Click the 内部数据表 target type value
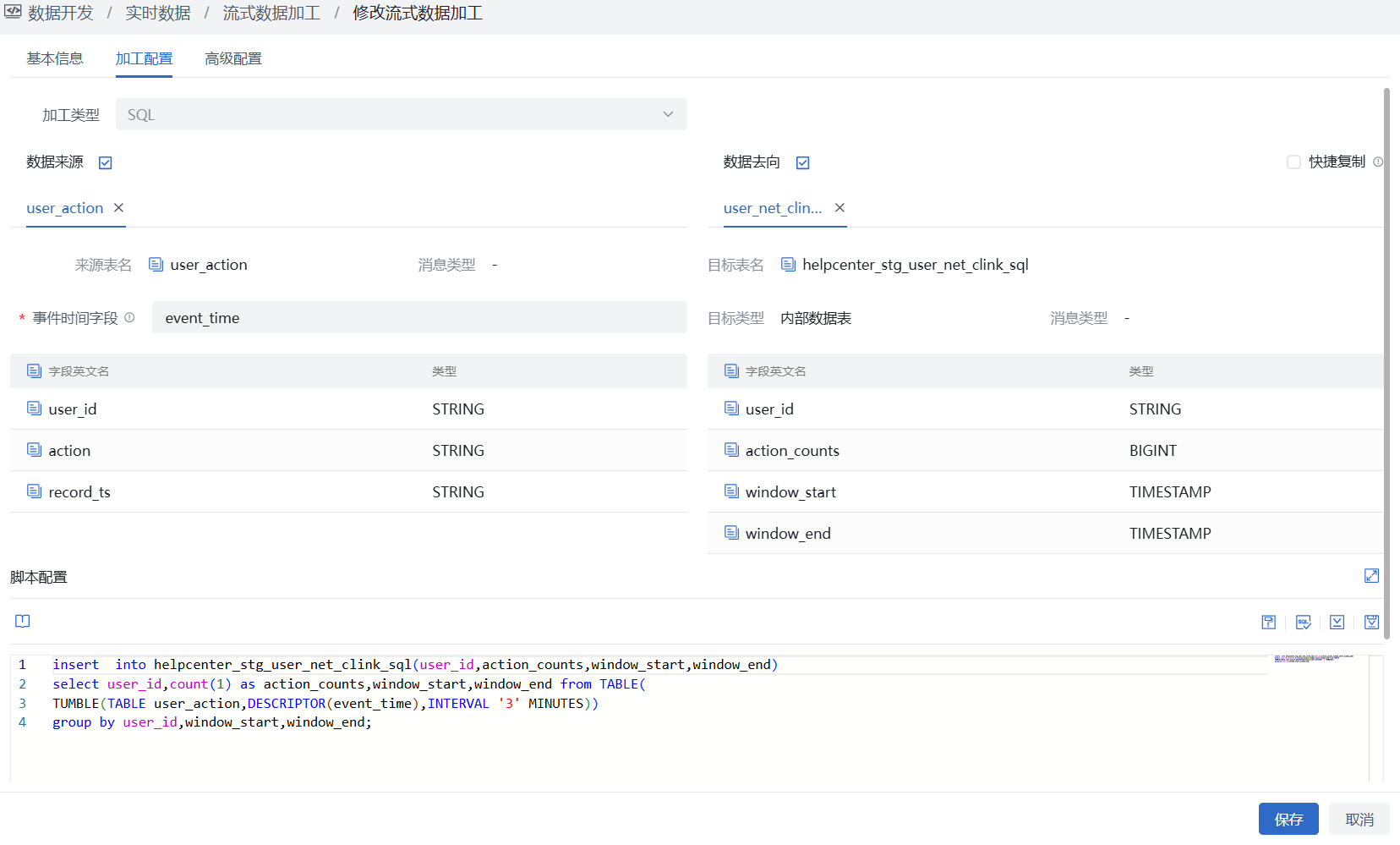Viewport: 1400px width, 845px height. click(x=816, y=318)
